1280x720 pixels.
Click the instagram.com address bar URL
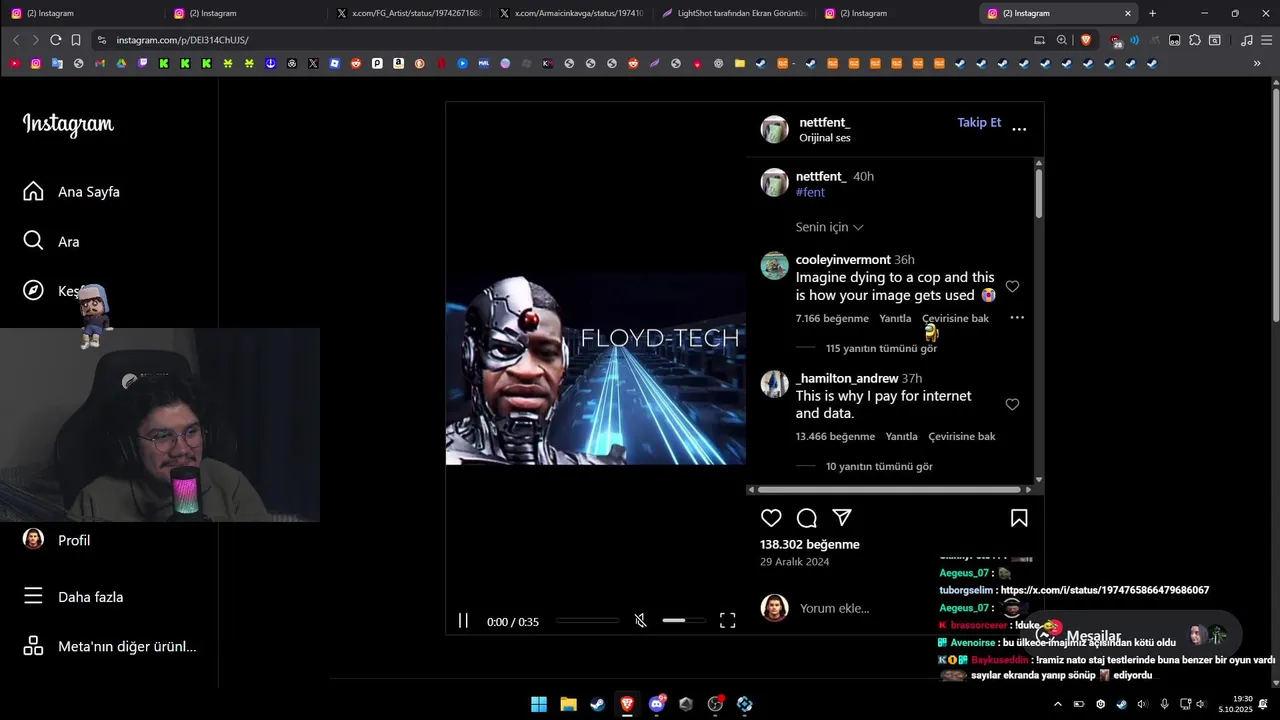click(x=182, y=40)
